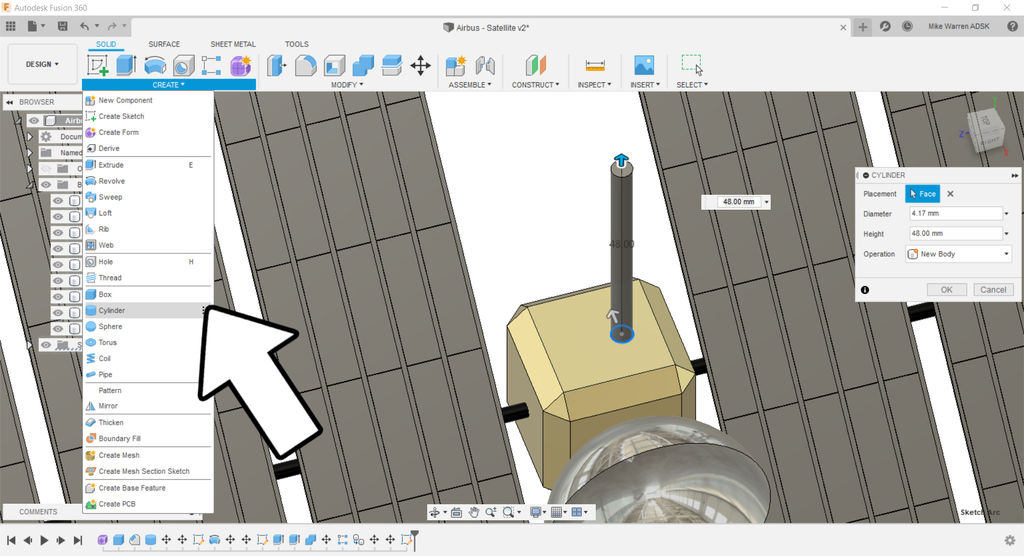Open the INSPECT panel dropdown
This screenshot has width=1024, height=556.
594,85
